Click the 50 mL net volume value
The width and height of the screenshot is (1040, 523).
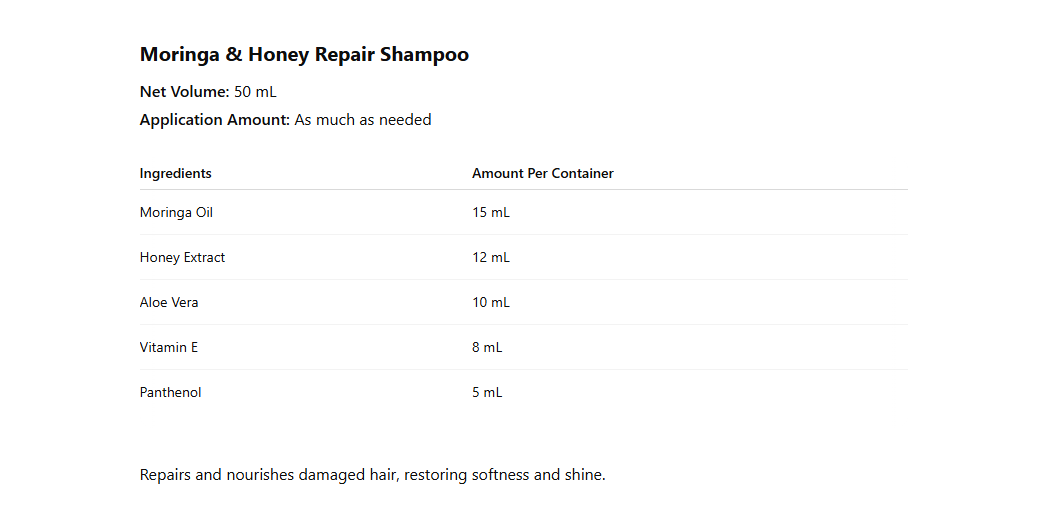[255, 92]
